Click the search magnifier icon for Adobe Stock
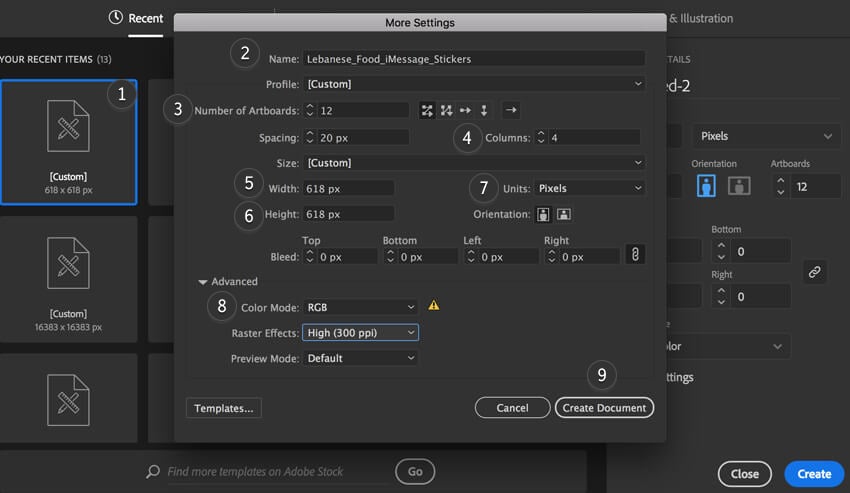 [153, 471]
